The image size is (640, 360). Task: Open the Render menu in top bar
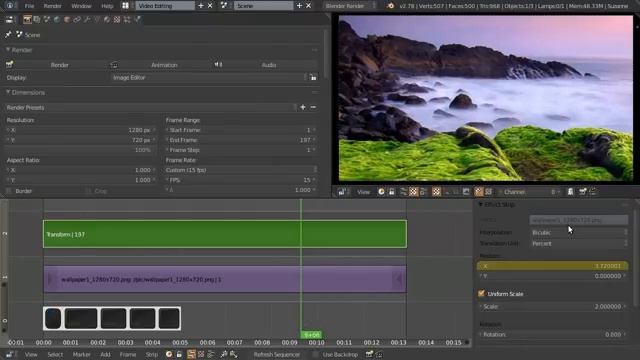point(52,6)
